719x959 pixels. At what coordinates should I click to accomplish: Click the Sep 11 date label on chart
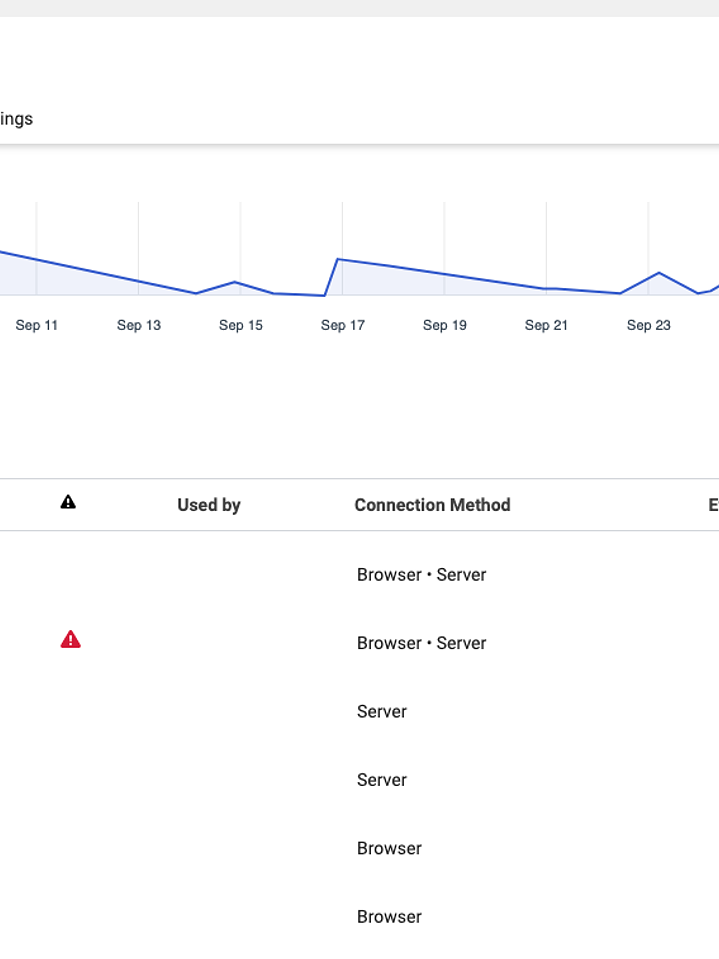tap(37, 325)
